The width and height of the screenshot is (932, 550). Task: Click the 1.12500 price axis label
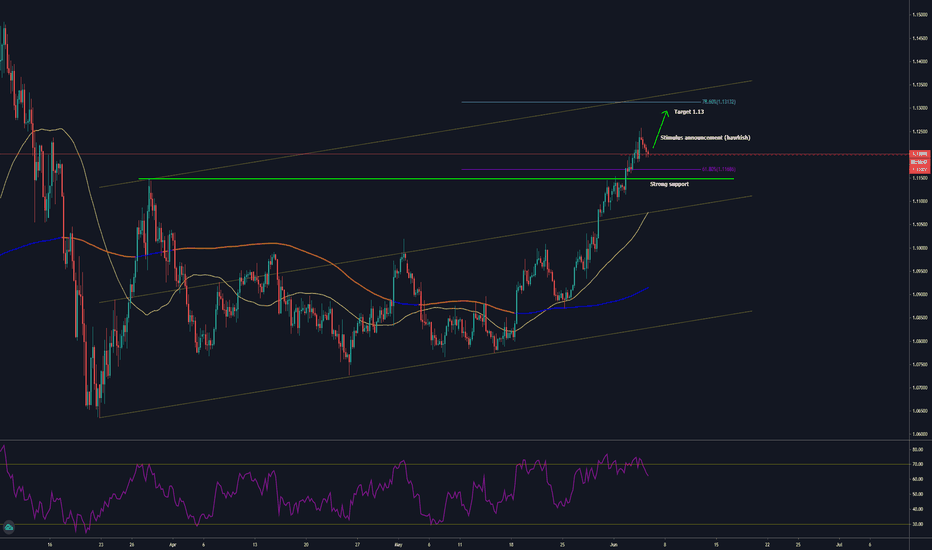click(x=920, y=131)
